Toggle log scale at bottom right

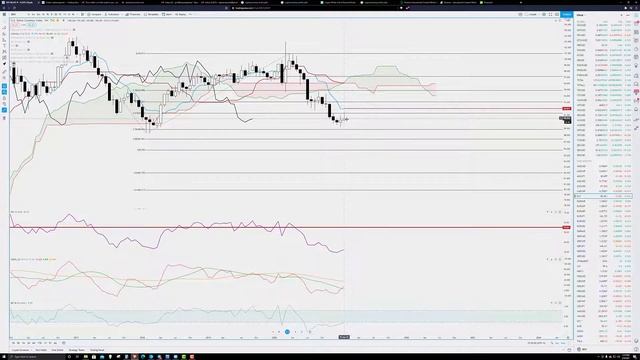[557, 343]
